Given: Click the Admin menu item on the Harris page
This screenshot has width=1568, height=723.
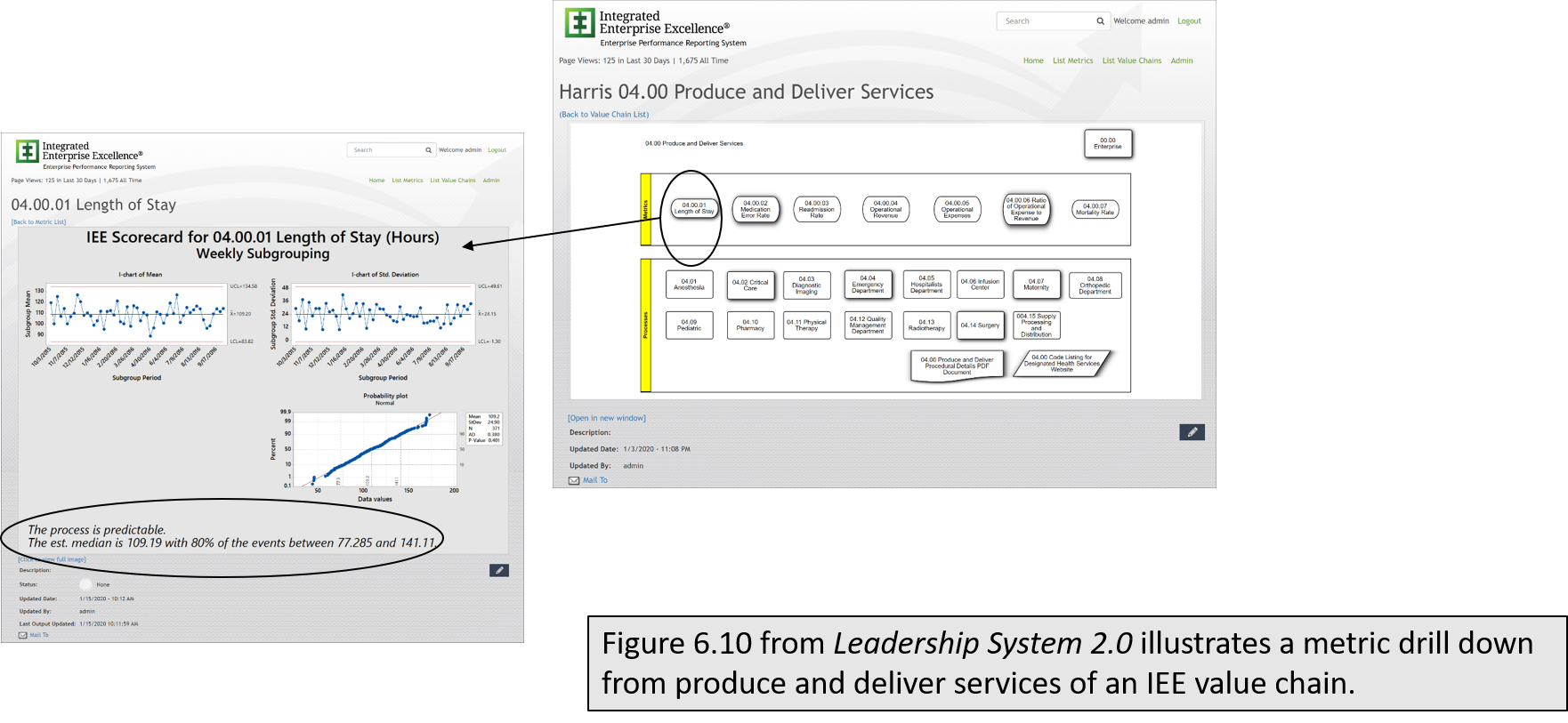Looking at the screenshot, I should [1182, 60].
